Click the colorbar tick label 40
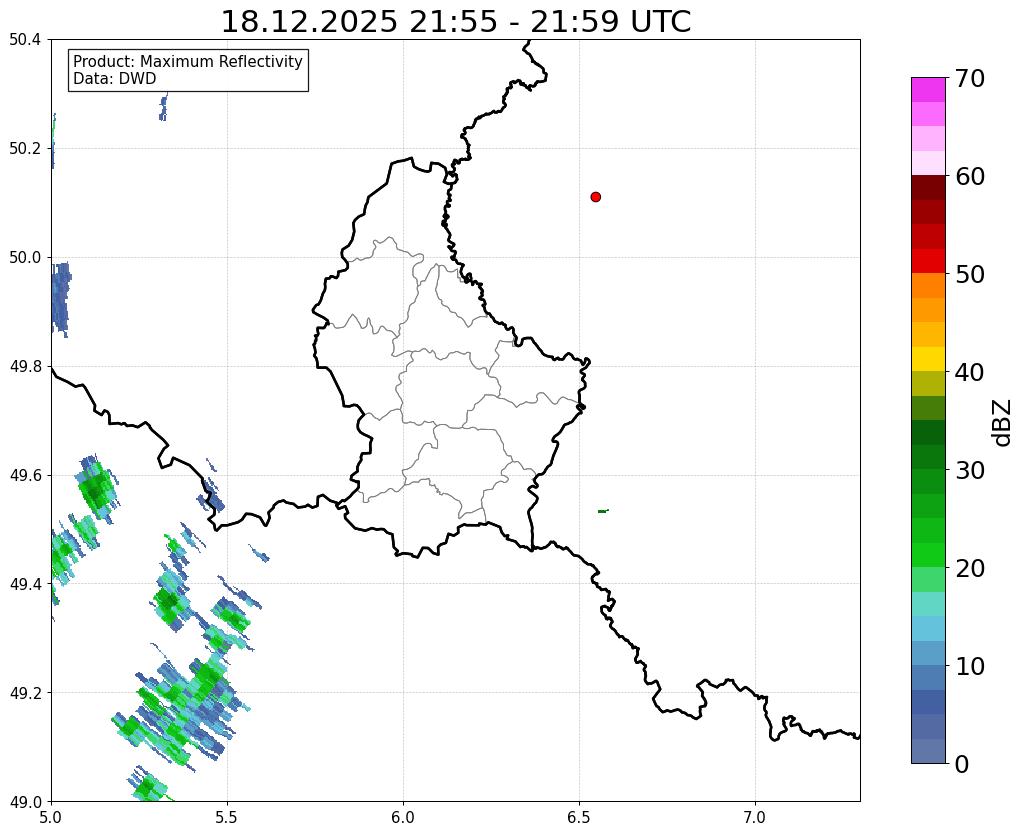 coord(970,372)
